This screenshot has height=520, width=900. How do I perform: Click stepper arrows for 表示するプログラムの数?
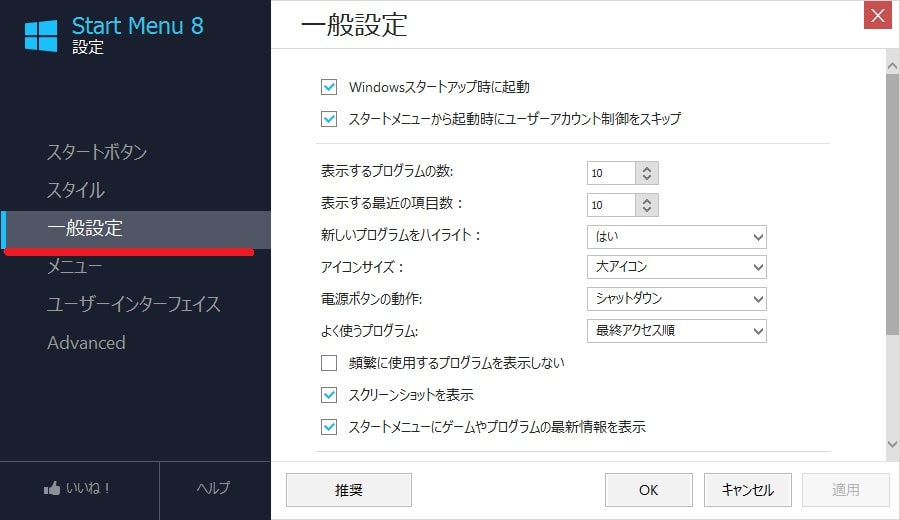[x=647, y=173]
